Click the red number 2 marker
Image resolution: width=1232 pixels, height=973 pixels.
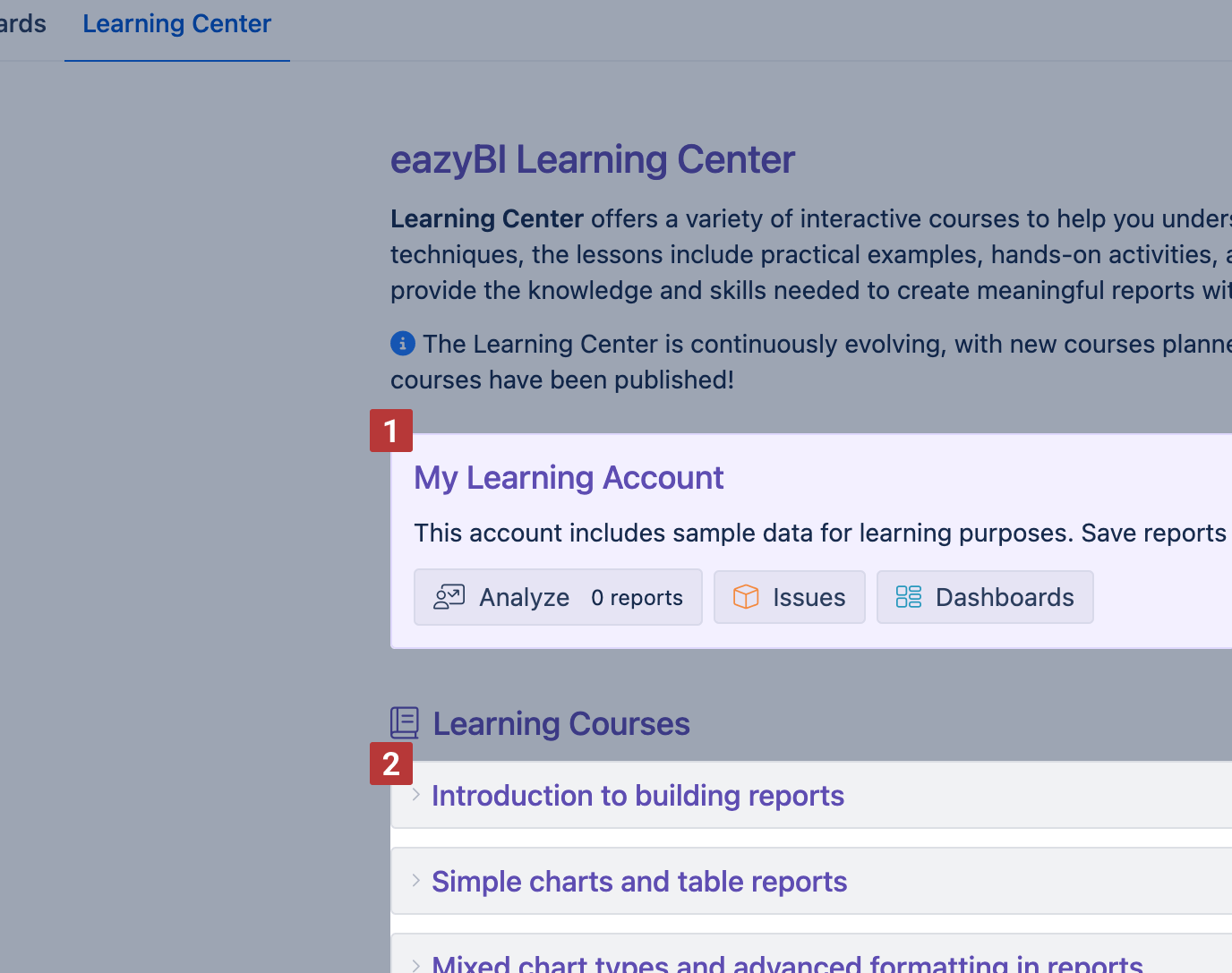coord(391,764)
